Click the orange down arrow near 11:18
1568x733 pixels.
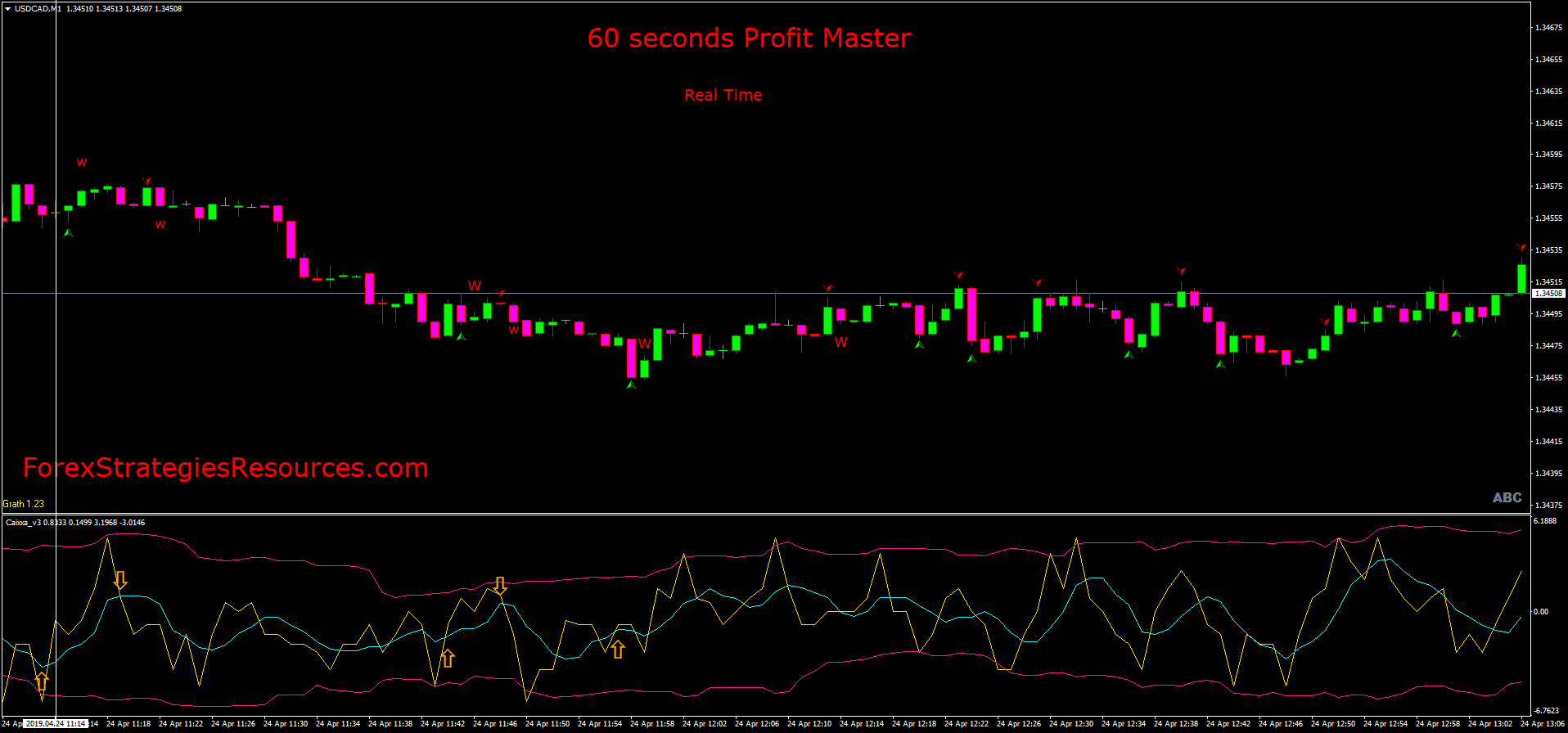[120, 581]
